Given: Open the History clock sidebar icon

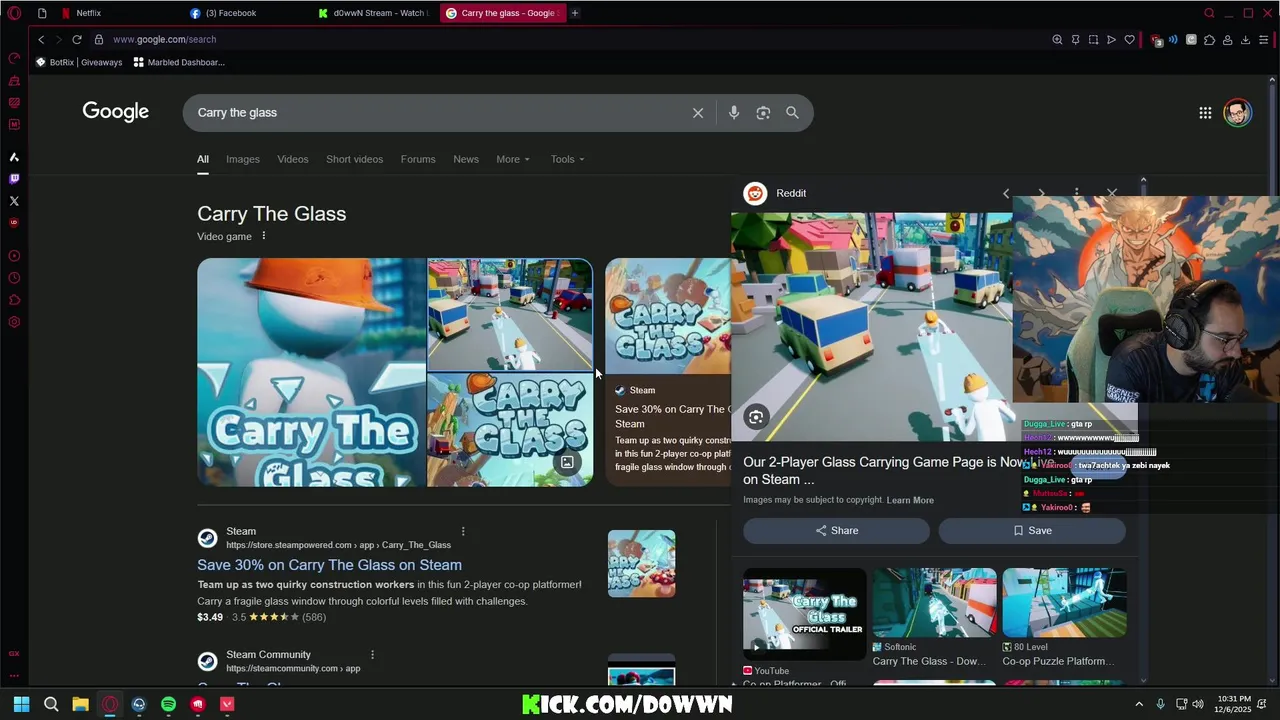Looking at the screenshot, I should 14,278.
